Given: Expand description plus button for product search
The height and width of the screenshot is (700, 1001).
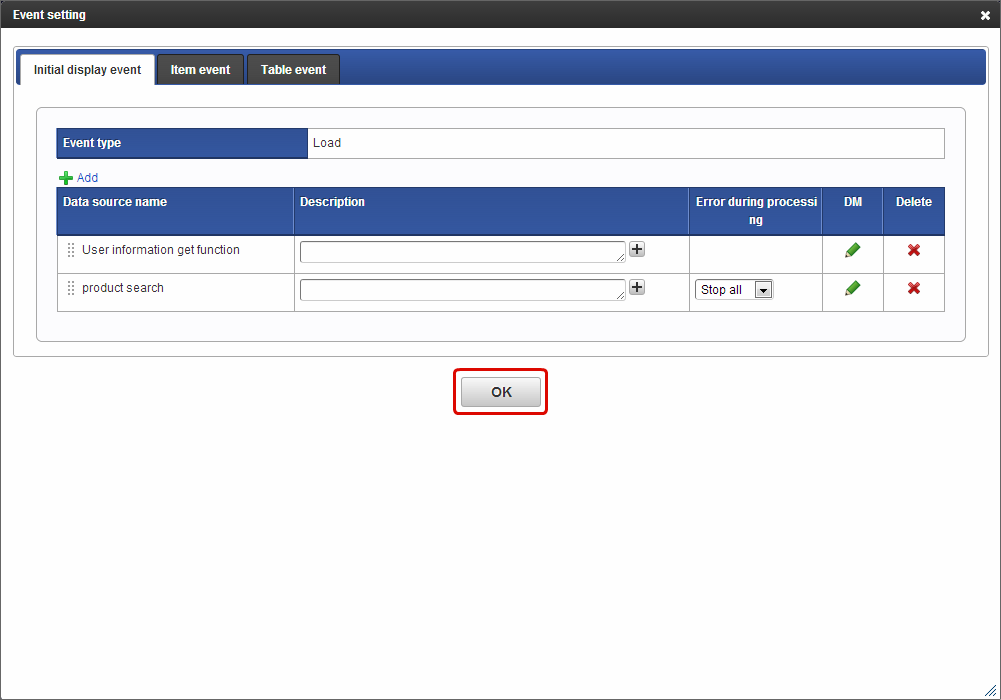Looking at the screenshot, I should [x=636, y=287].
